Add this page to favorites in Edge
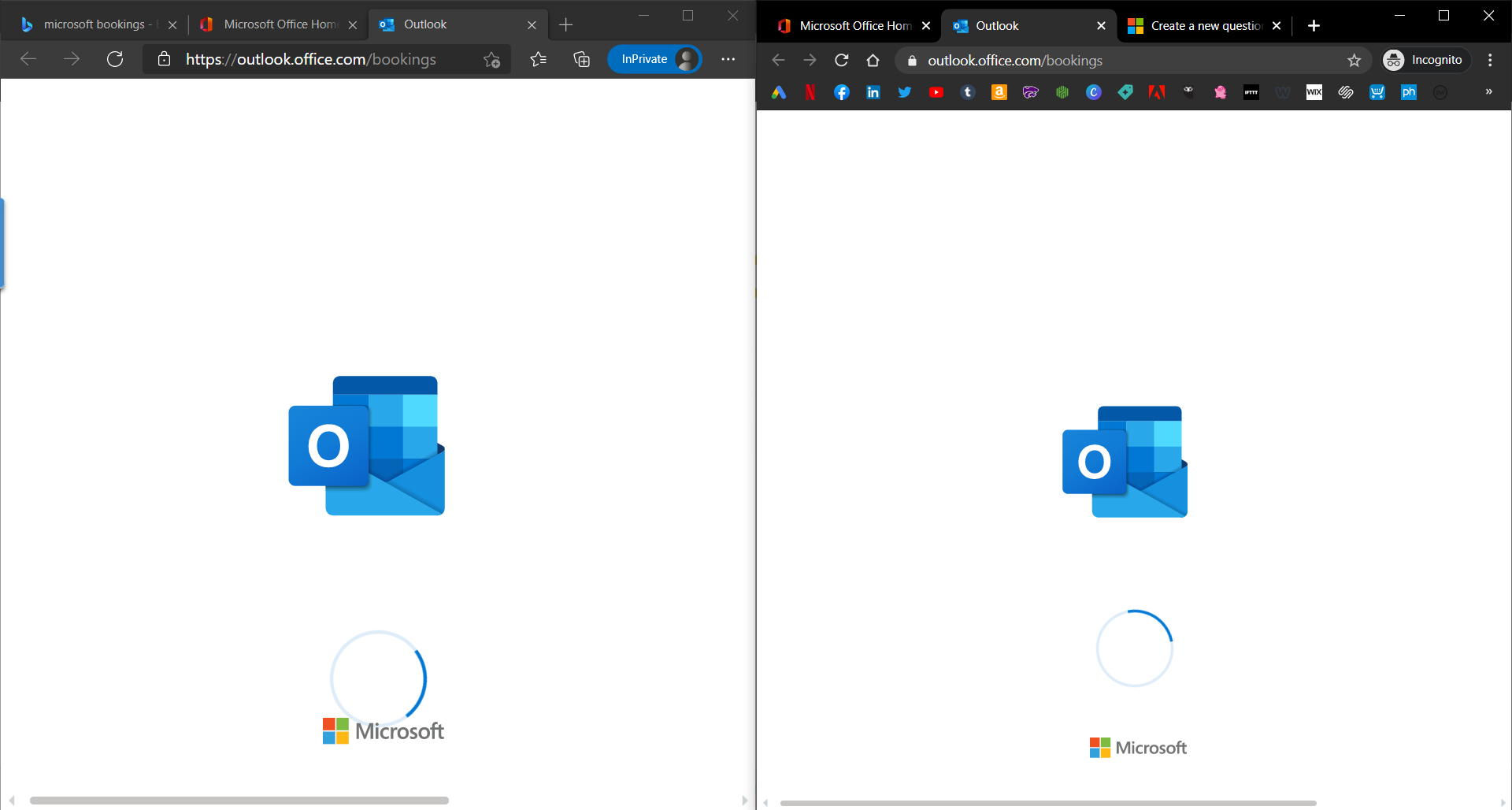Screen dimensions: 1512x810 point(492,59)
